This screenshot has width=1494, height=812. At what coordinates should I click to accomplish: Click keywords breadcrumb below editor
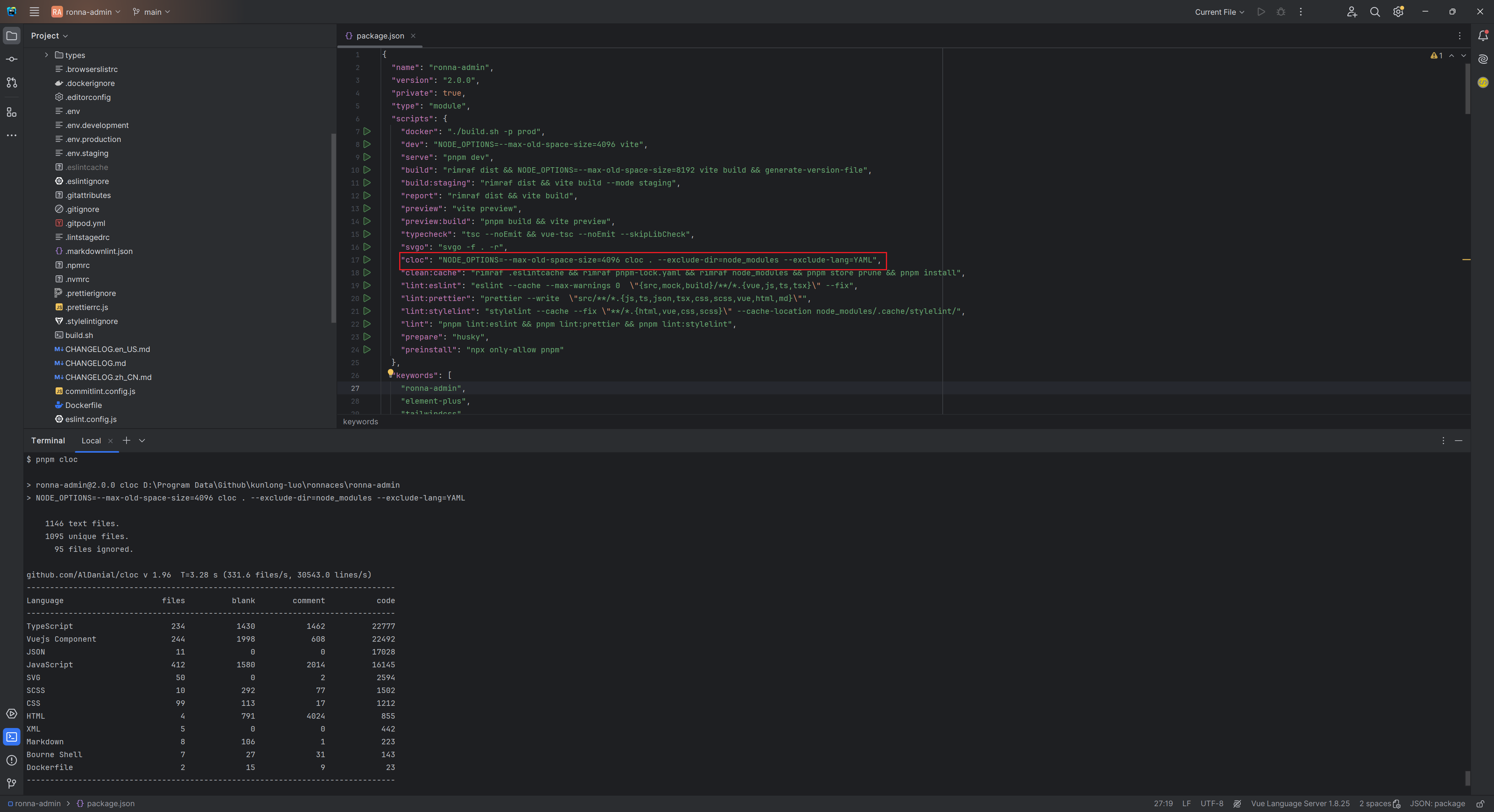(360, 421)
